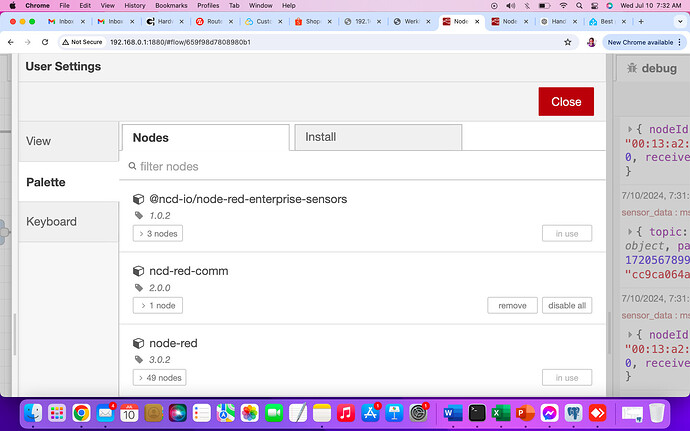Remove the ncd-red-comm package

(512, 305)
